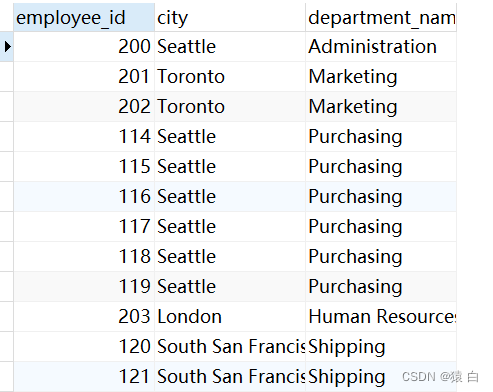Click Seattle cell in row 119

[x=230, y=287]
